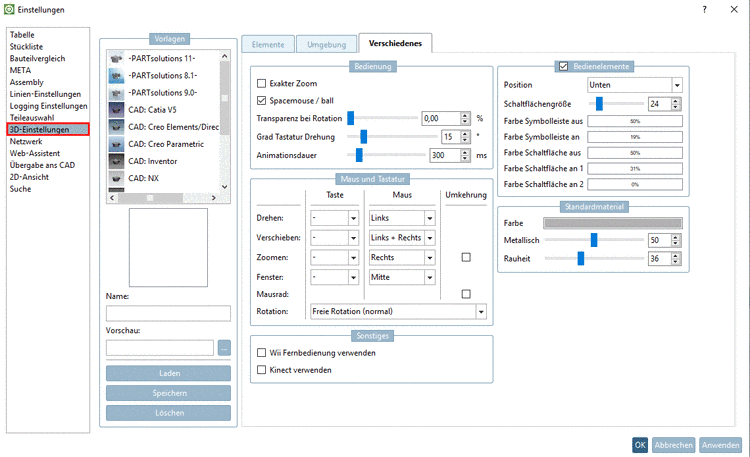This screenshot has height=457, width=750.
Task: Click the Farbe Symbolleiste aus color field
Action: pyautogui.click(x=635, y=121)
